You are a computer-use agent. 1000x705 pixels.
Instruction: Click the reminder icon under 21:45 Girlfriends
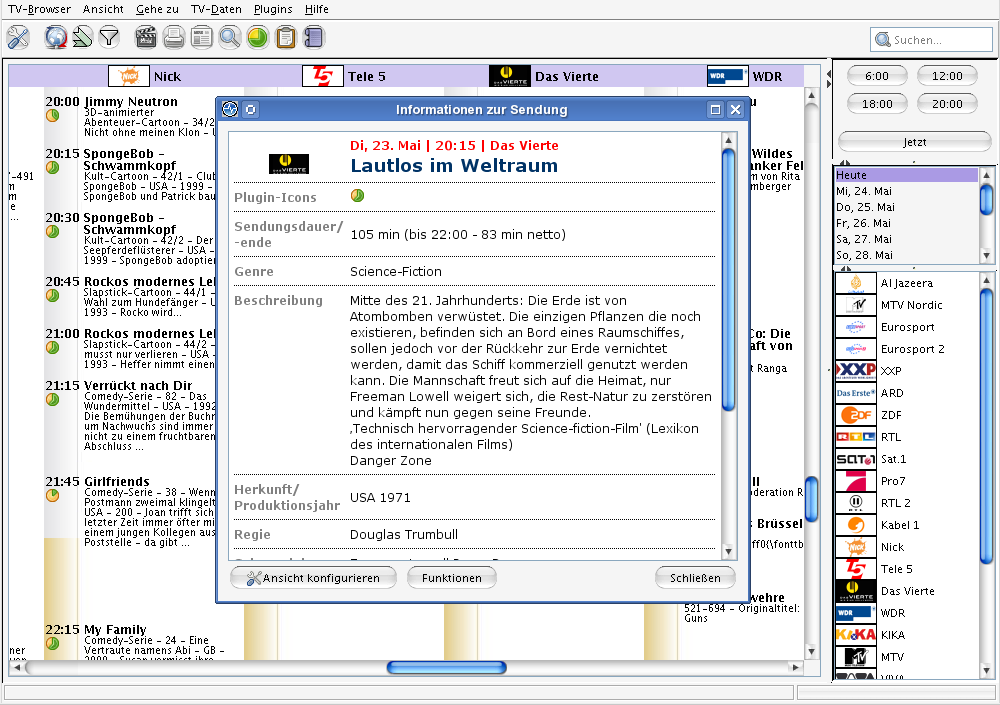(x=52, y=495)
